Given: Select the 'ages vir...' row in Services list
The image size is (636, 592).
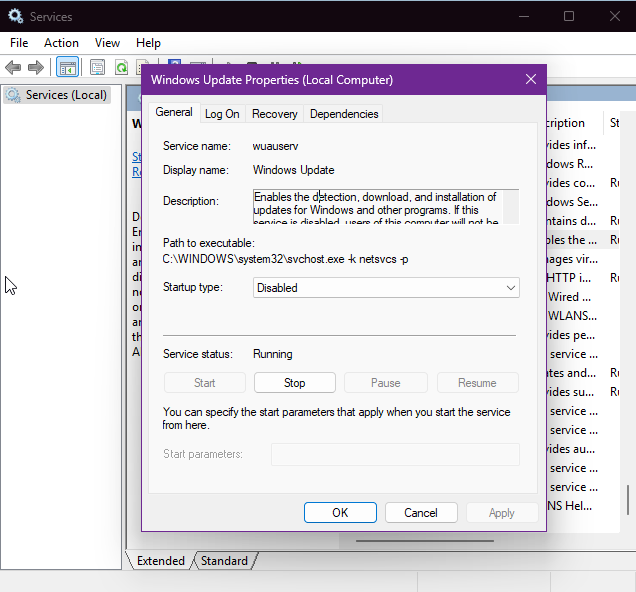Looking at the screenshot, I should pos(582,259).
